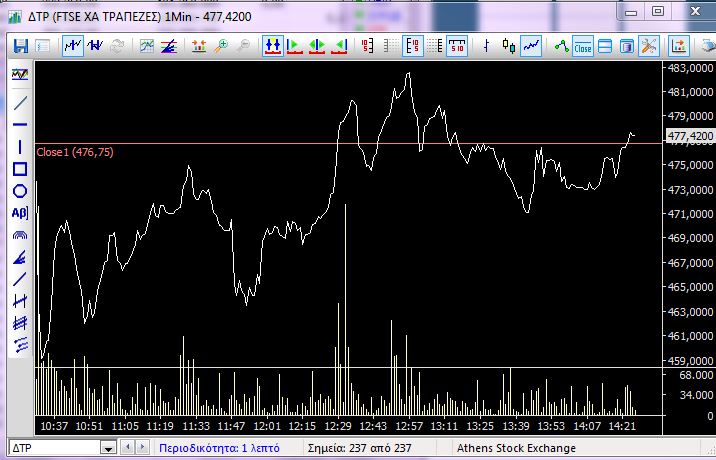The height and width of the screenshot is (460, 716).
Task: Click the partially visible printer icon
Action: tap(709, 46)
